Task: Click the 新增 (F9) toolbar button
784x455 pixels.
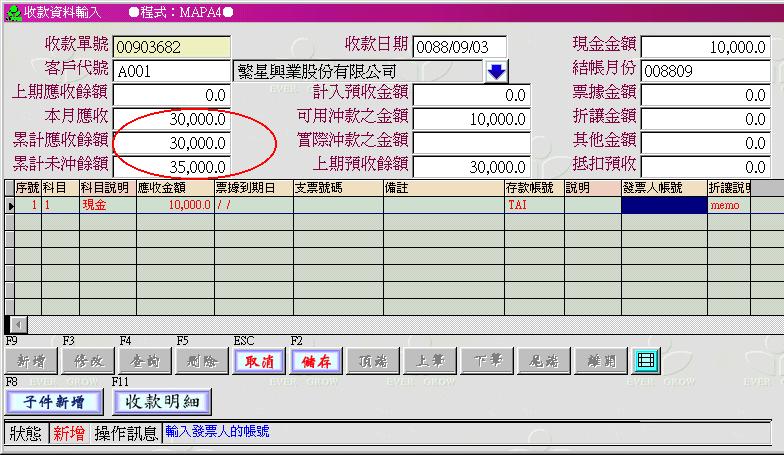Action: [x=30, y=362]
